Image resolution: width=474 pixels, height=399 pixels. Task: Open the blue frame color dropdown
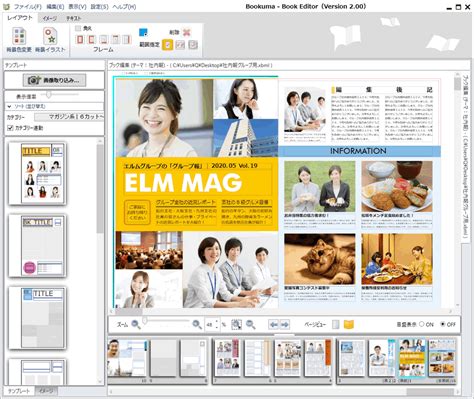pos(143,32)
